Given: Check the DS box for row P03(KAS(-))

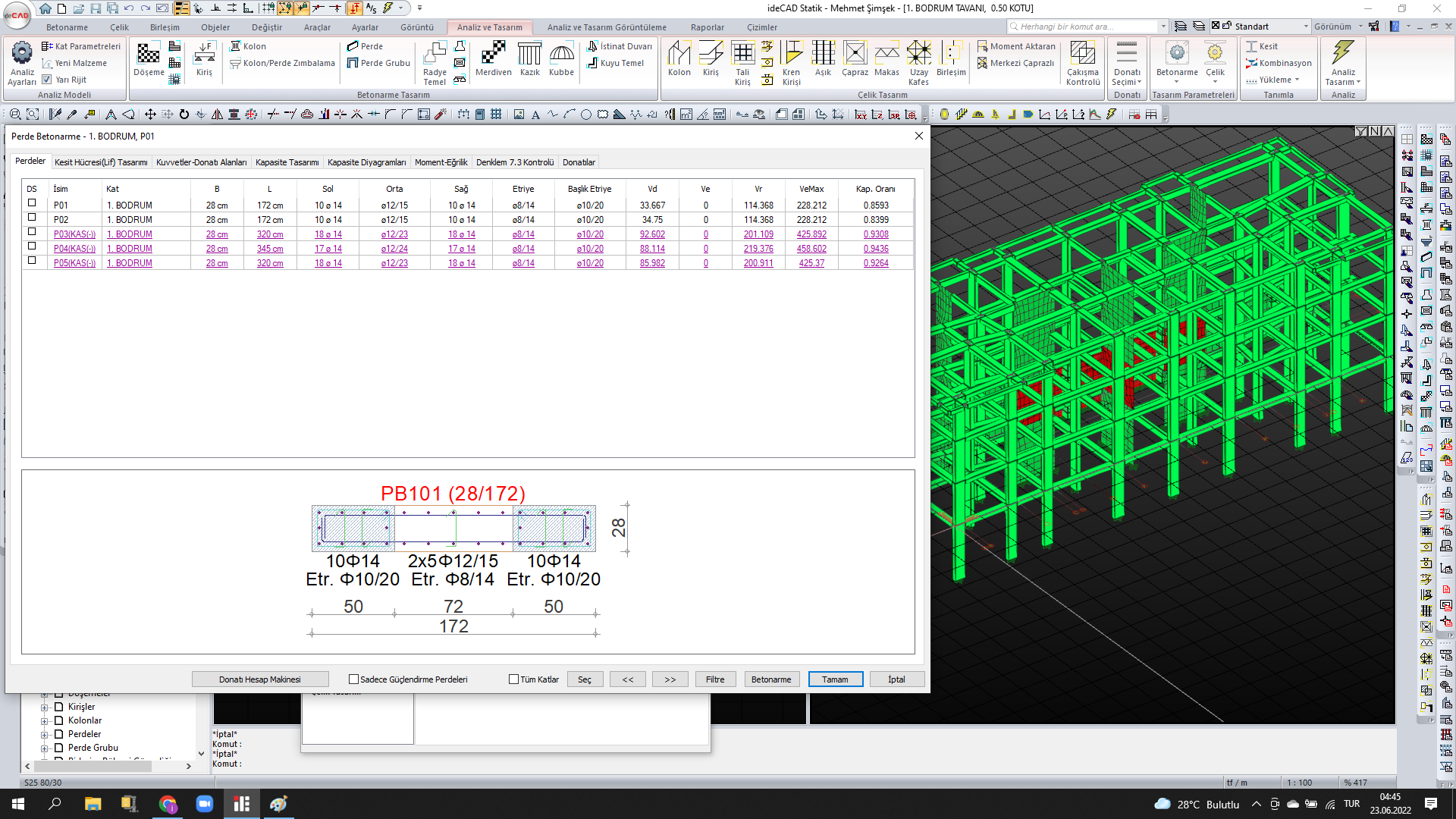Looking at the screenshot, I should [x=32, y=231].
